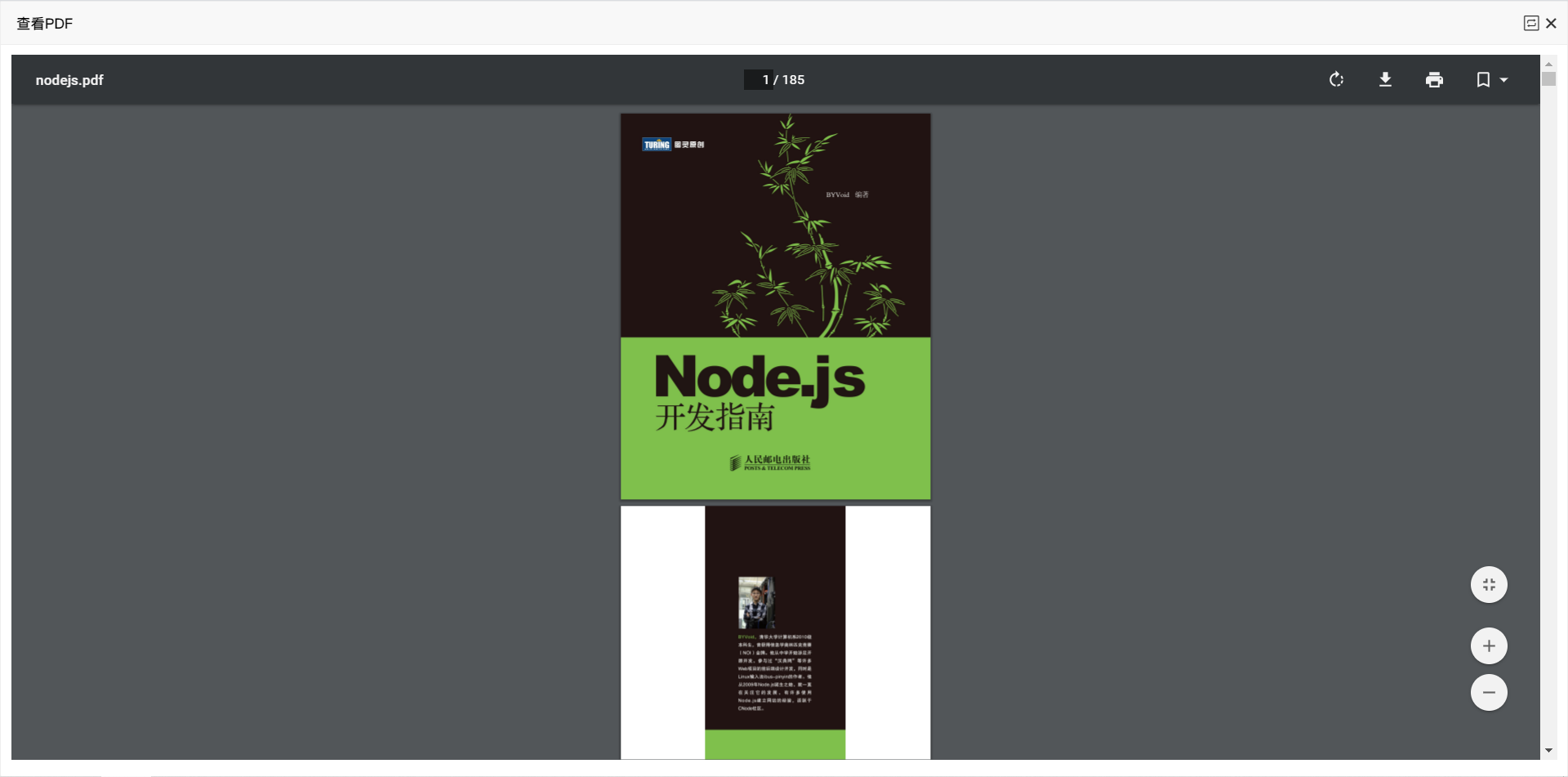Image resolution: width=1568 pixels, height=777 pixels.
Task: Click the Node.js book cover page
Action: [x=775, y=306]
